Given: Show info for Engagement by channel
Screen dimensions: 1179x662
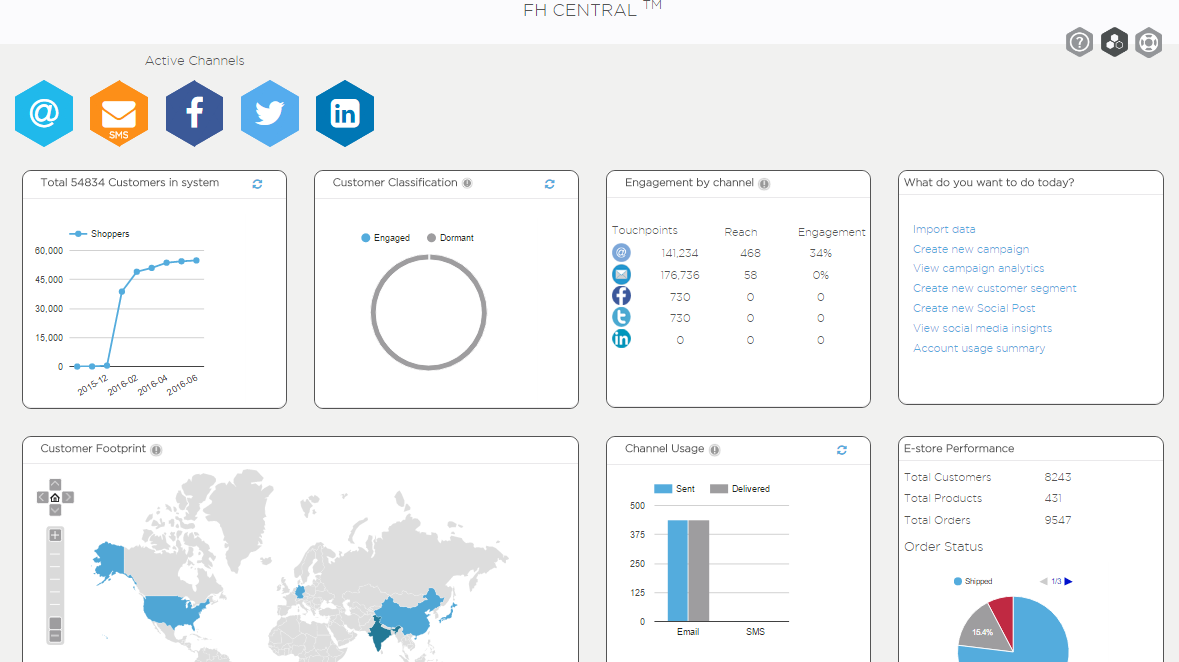Looking at the screenshot, I should (x=764, y=184).
